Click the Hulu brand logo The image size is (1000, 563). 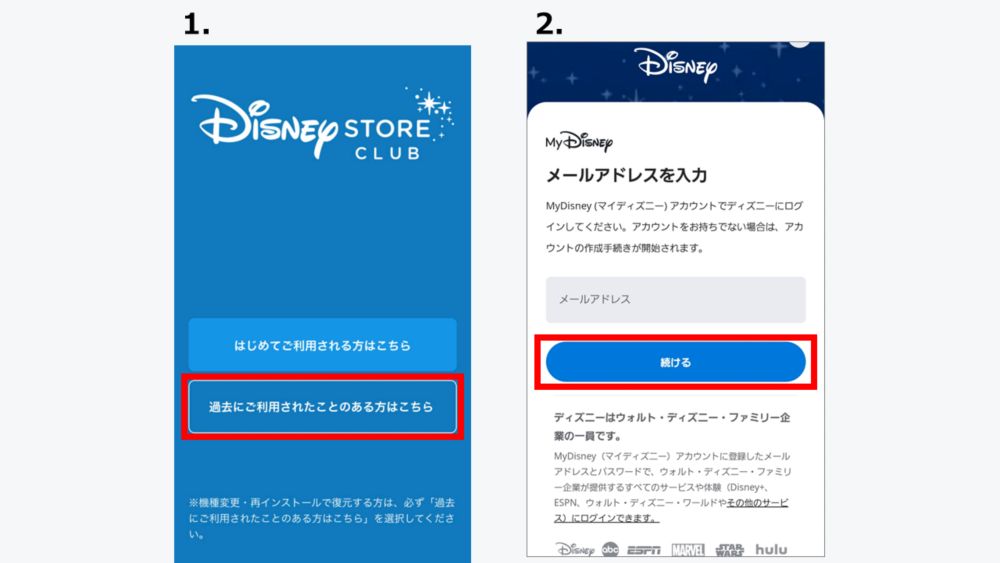click(x=771, y=549)
